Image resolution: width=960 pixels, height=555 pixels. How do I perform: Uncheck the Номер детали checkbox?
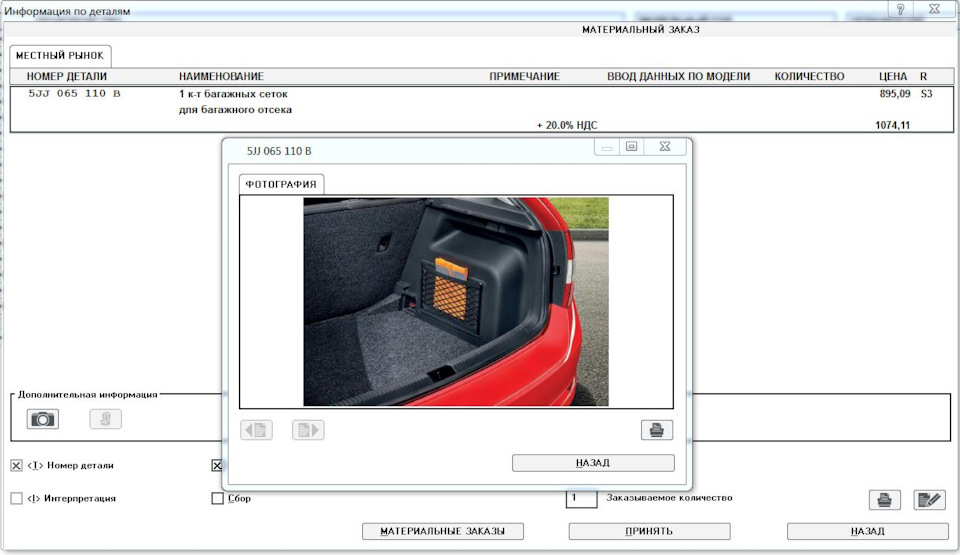click(x=16, y=466)
